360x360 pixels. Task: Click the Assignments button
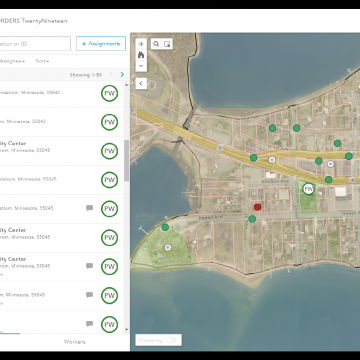(101, 44)
